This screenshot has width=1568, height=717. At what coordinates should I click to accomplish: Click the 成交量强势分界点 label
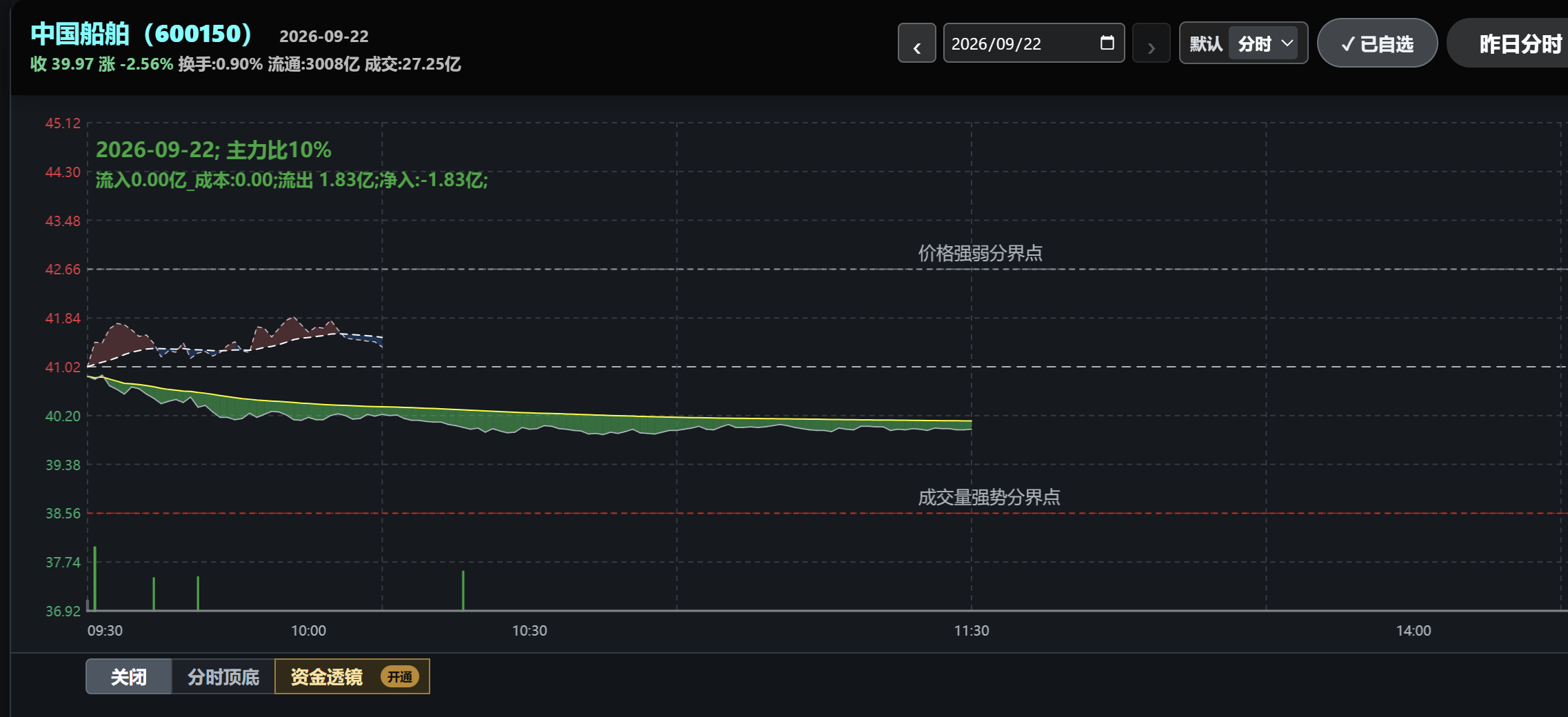point(989,497)
